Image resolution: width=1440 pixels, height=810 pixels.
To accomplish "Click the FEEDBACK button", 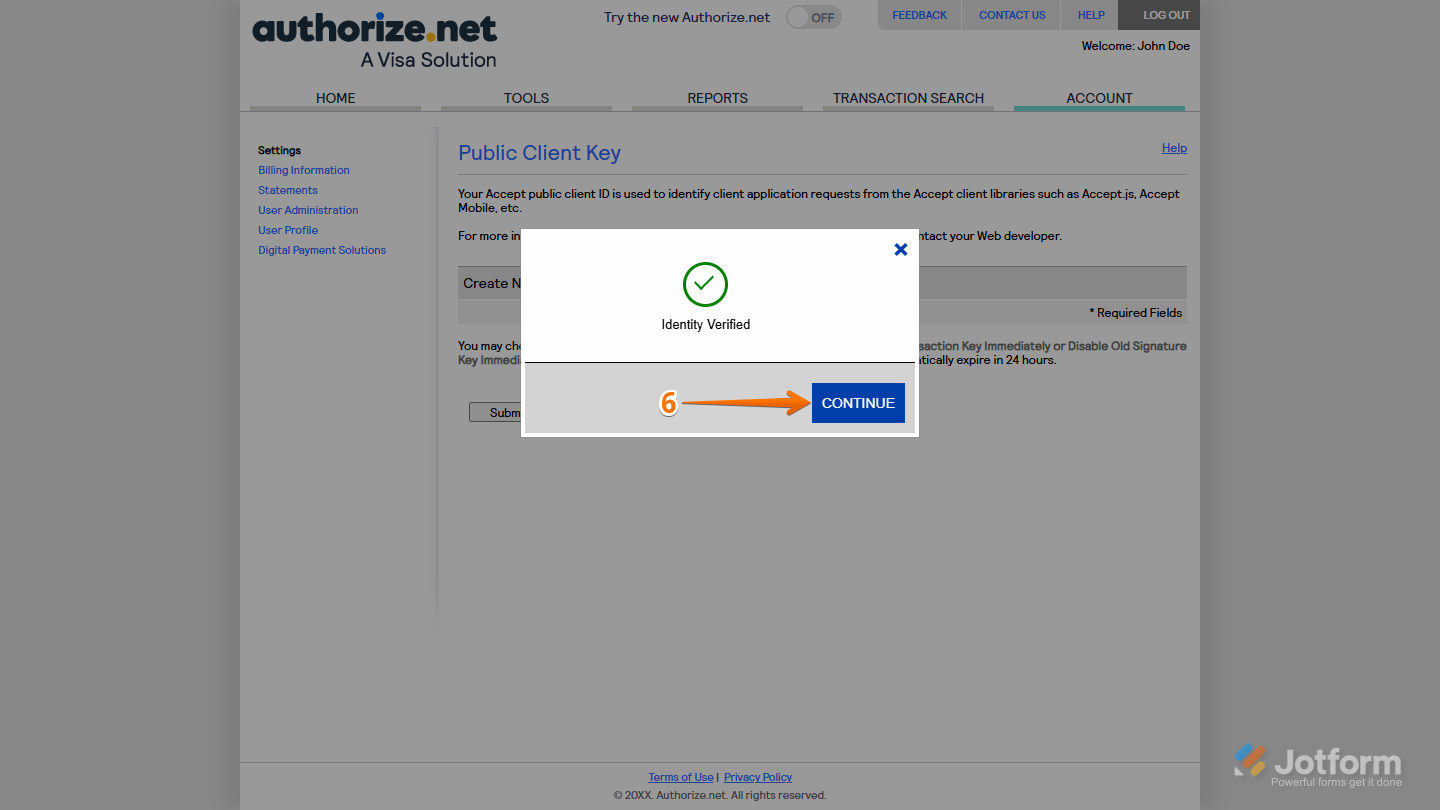I will 918,14.
